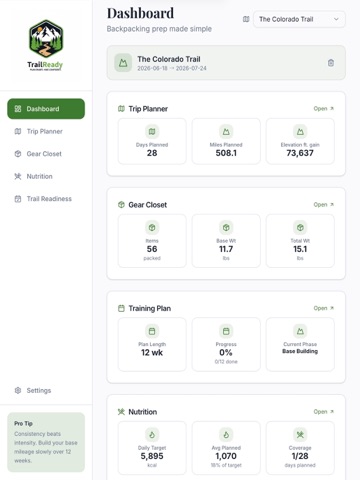Click the Plan Length calendar icon
The height and width of the screenshot is (480, 360).
152,331
